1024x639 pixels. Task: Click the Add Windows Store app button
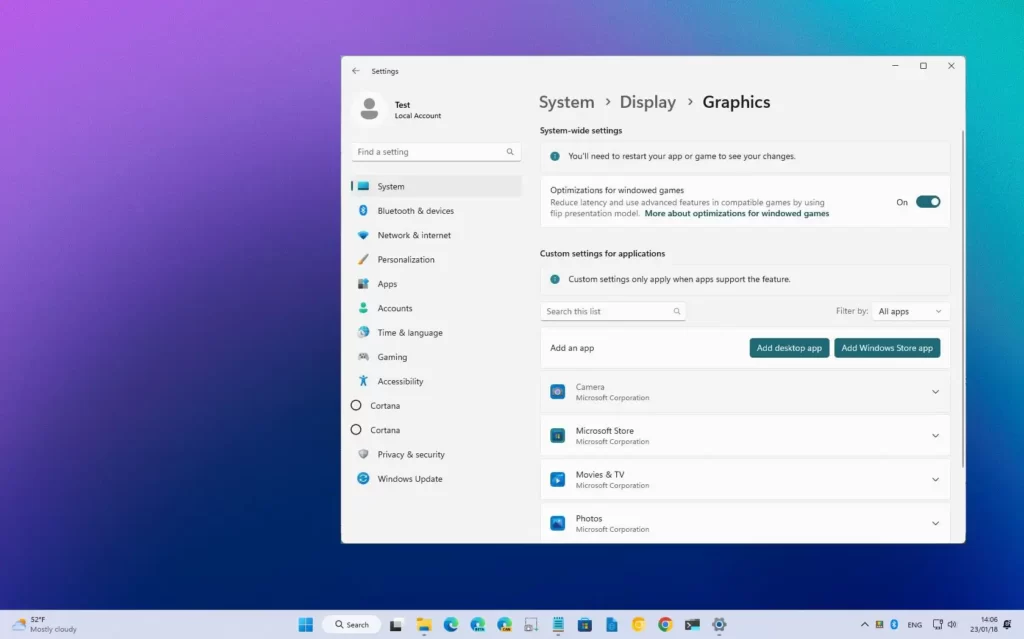point(887,348)
